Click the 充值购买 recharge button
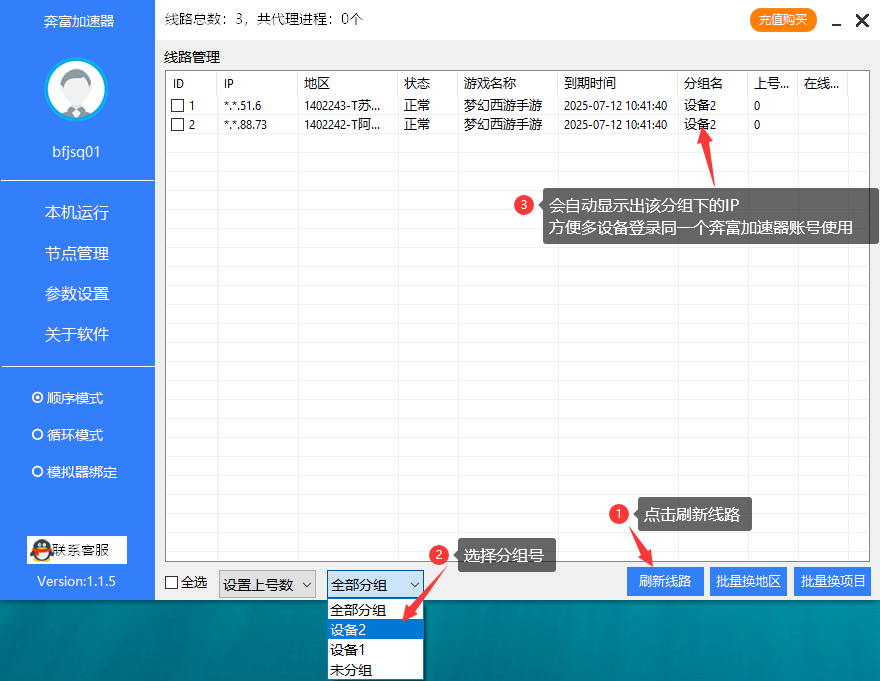 783,20
